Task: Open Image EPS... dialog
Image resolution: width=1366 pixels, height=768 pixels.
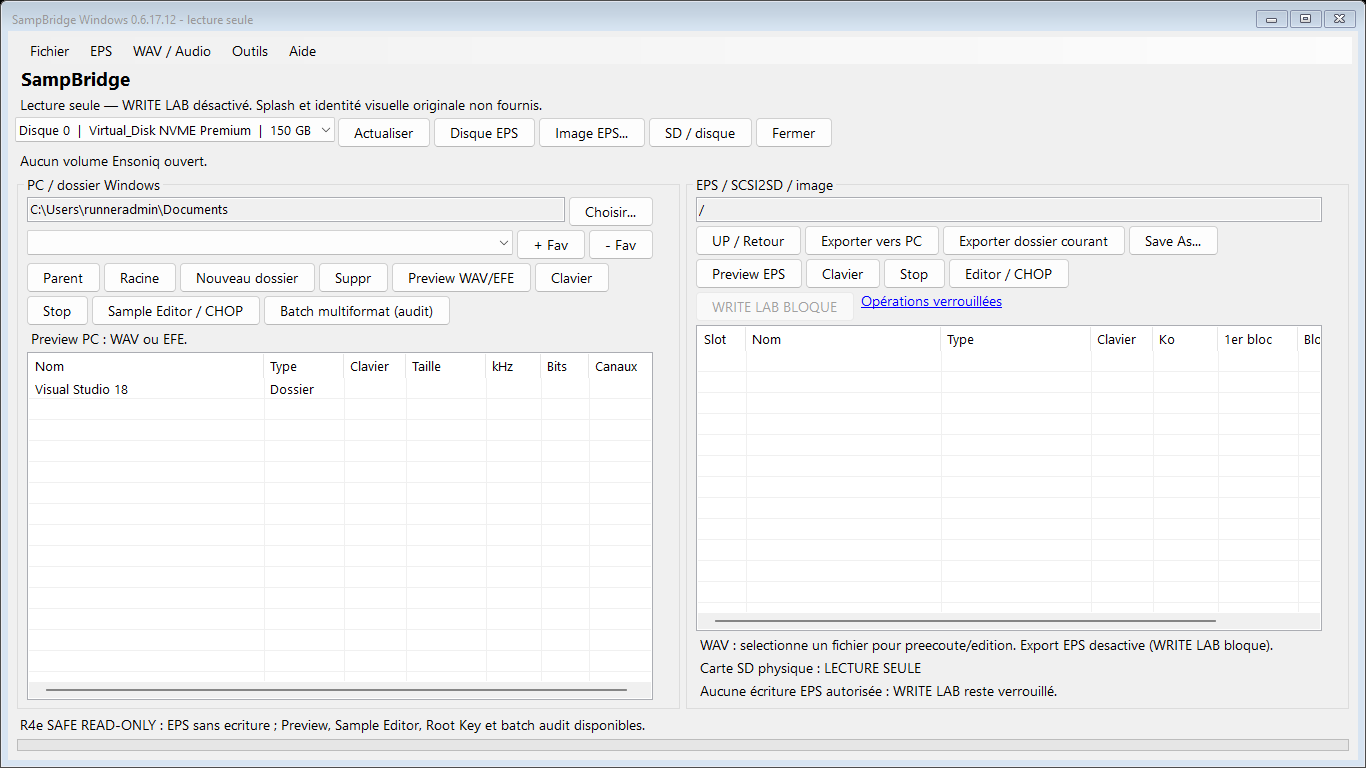Action: 592,133
